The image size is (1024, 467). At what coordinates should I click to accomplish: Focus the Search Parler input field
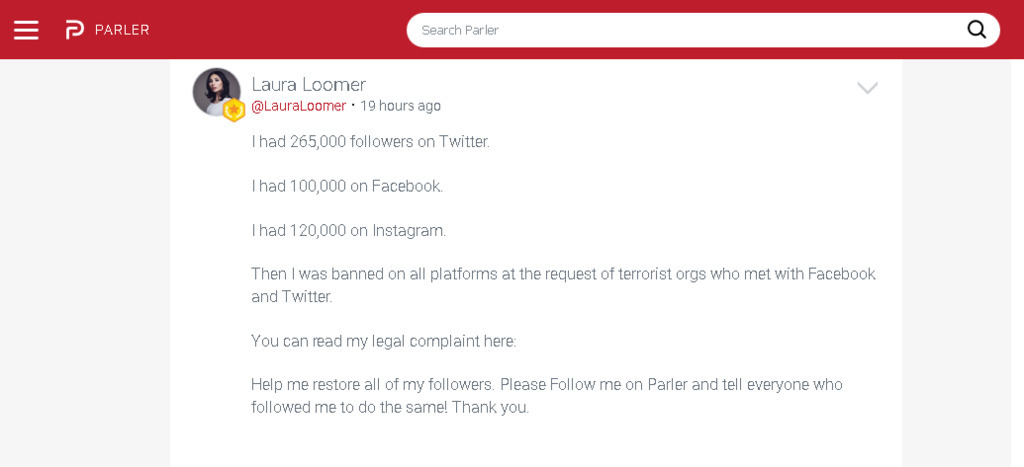click(x=680, y=30)
